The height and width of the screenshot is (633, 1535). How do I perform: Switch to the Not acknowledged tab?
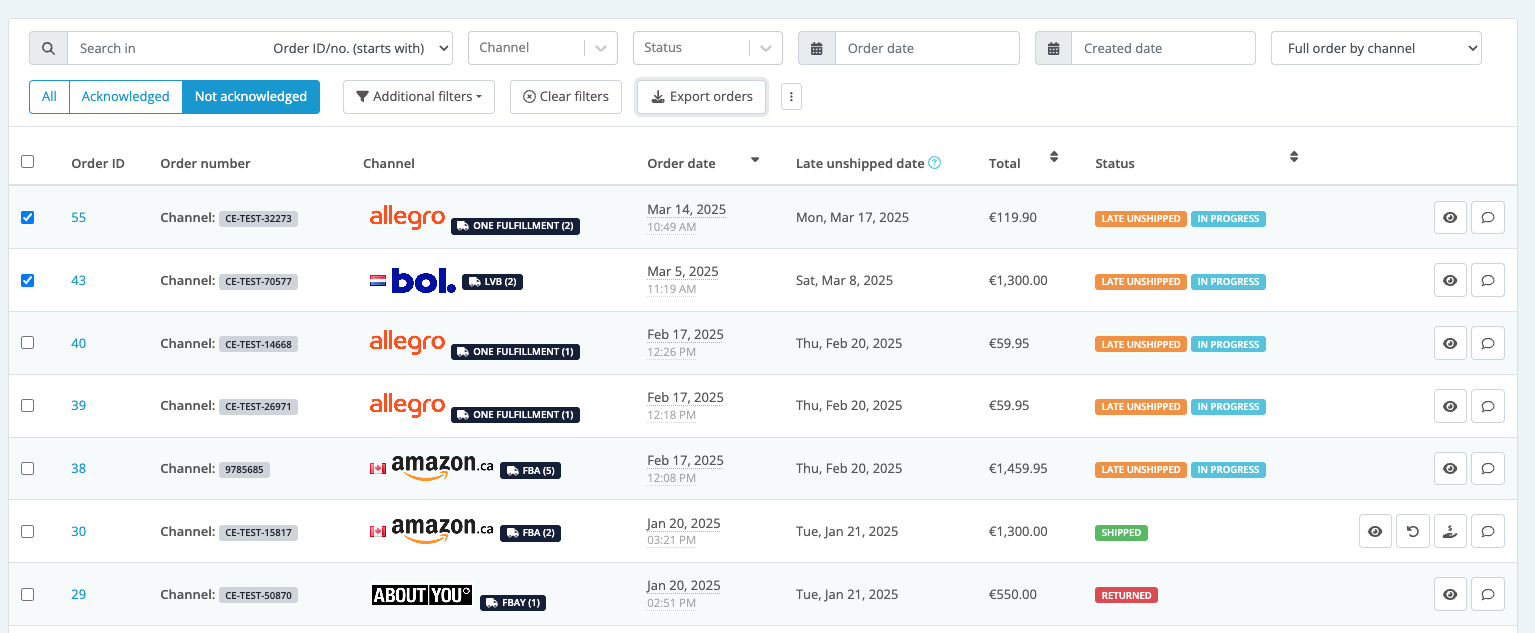251,97
